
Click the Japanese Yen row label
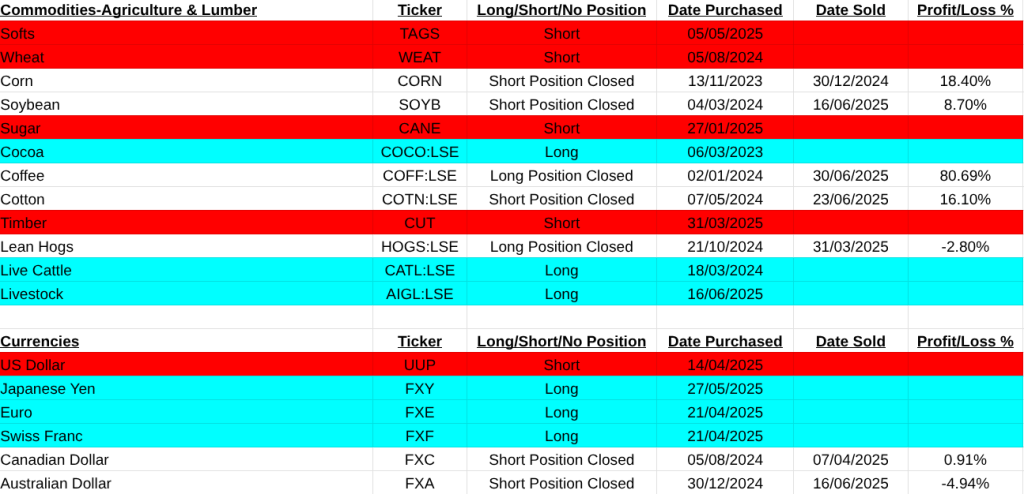point(48,389)
